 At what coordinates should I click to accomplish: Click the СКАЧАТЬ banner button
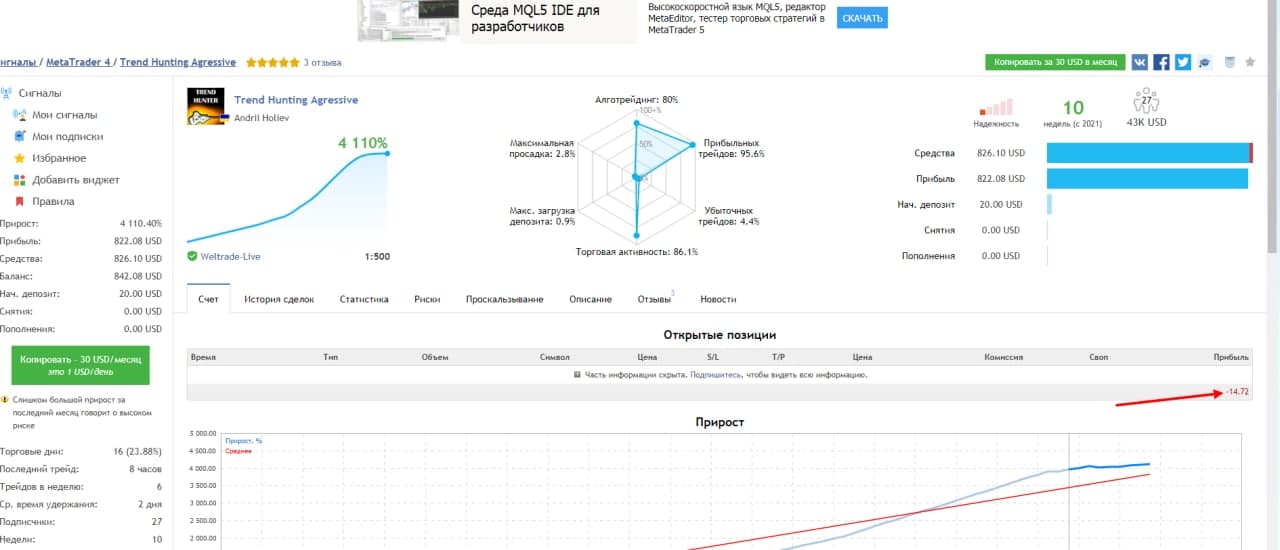point(862,18)
